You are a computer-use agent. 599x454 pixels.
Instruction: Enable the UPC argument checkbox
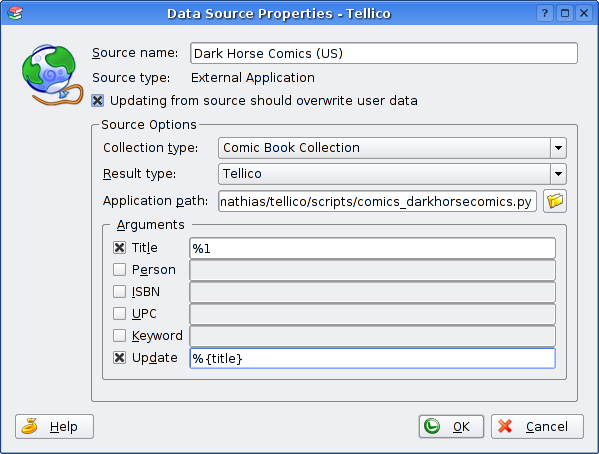120,313
